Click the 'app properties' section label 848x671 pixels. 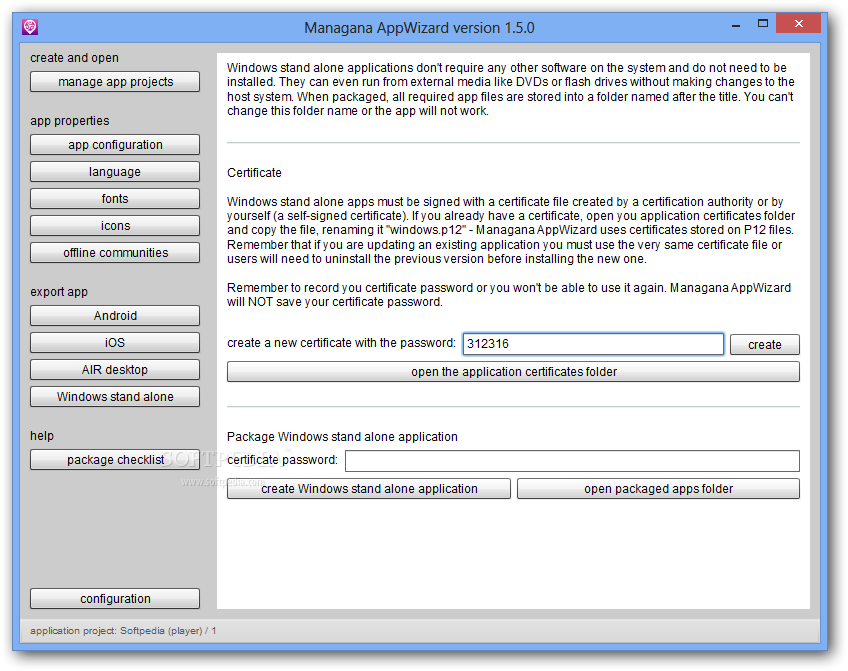click(x=70, y=121)
